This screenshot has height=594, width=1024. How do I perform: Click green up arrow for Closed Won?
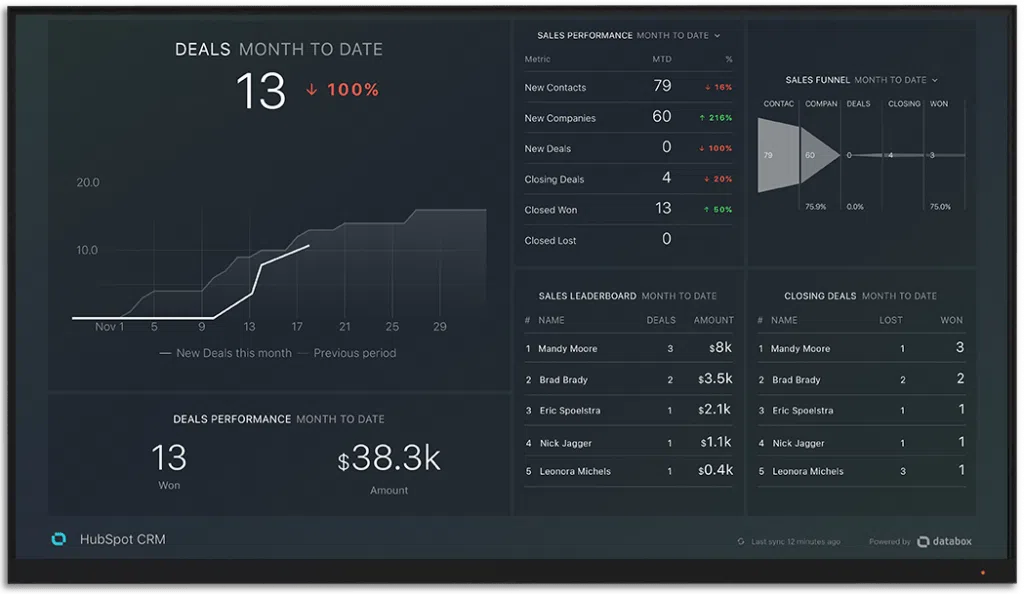point(708,210)
